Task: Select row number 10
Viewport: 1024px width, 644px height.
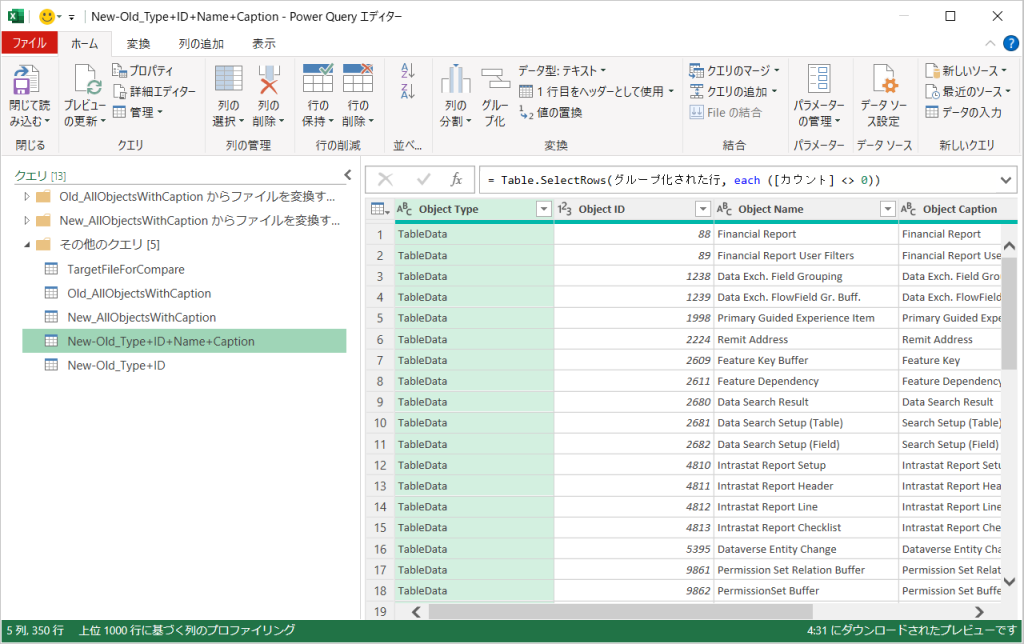Action: (380, 423)
